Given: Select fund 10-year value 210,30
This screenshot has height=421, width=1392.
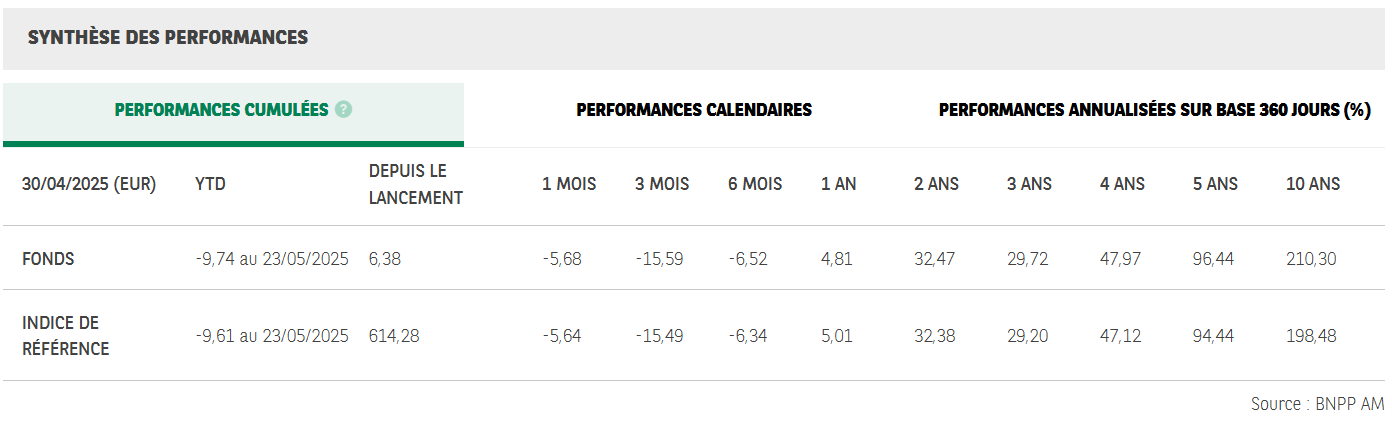Looking at the screenshot, I should (x=1311, y=259).
